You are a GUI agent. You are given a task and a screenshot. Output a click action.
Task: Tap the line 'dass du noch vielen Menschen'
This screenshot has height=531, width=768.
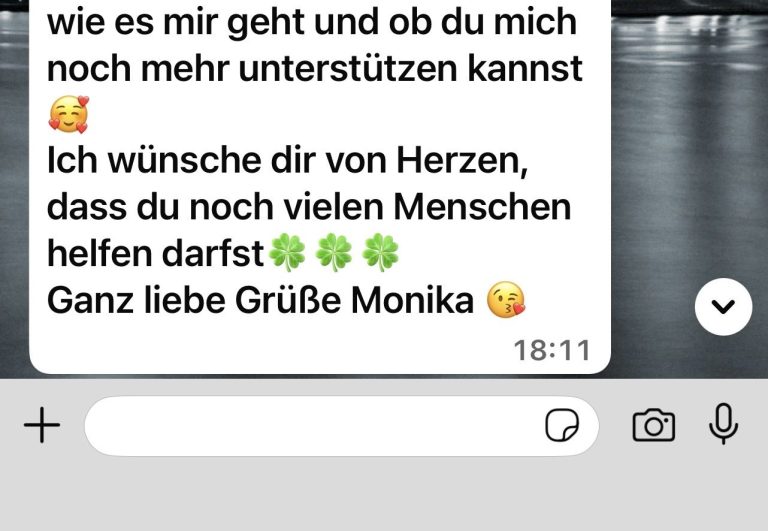[309, 207]
